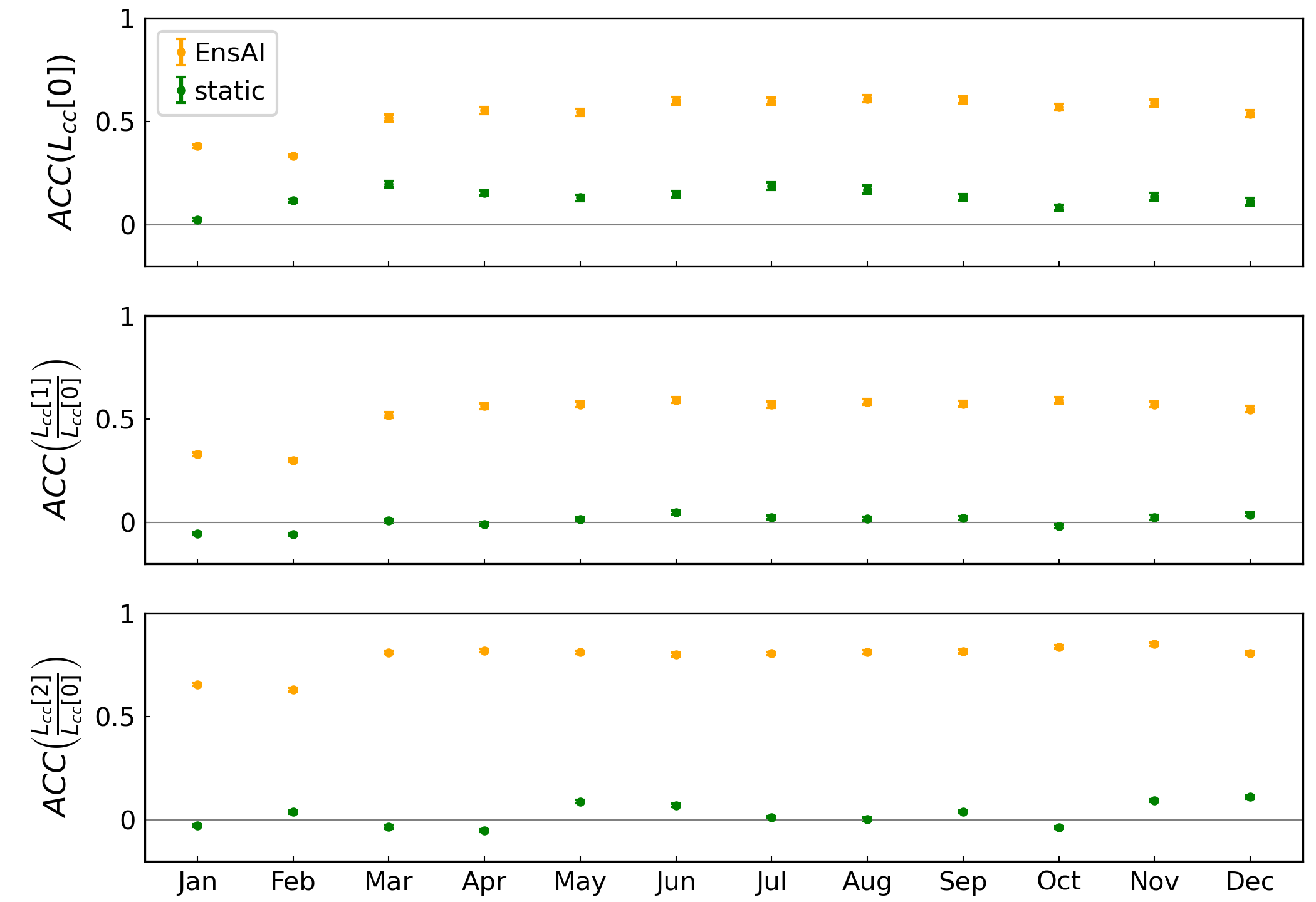Click orange August point in top panel
The image size is (1316, 902).
867,99
